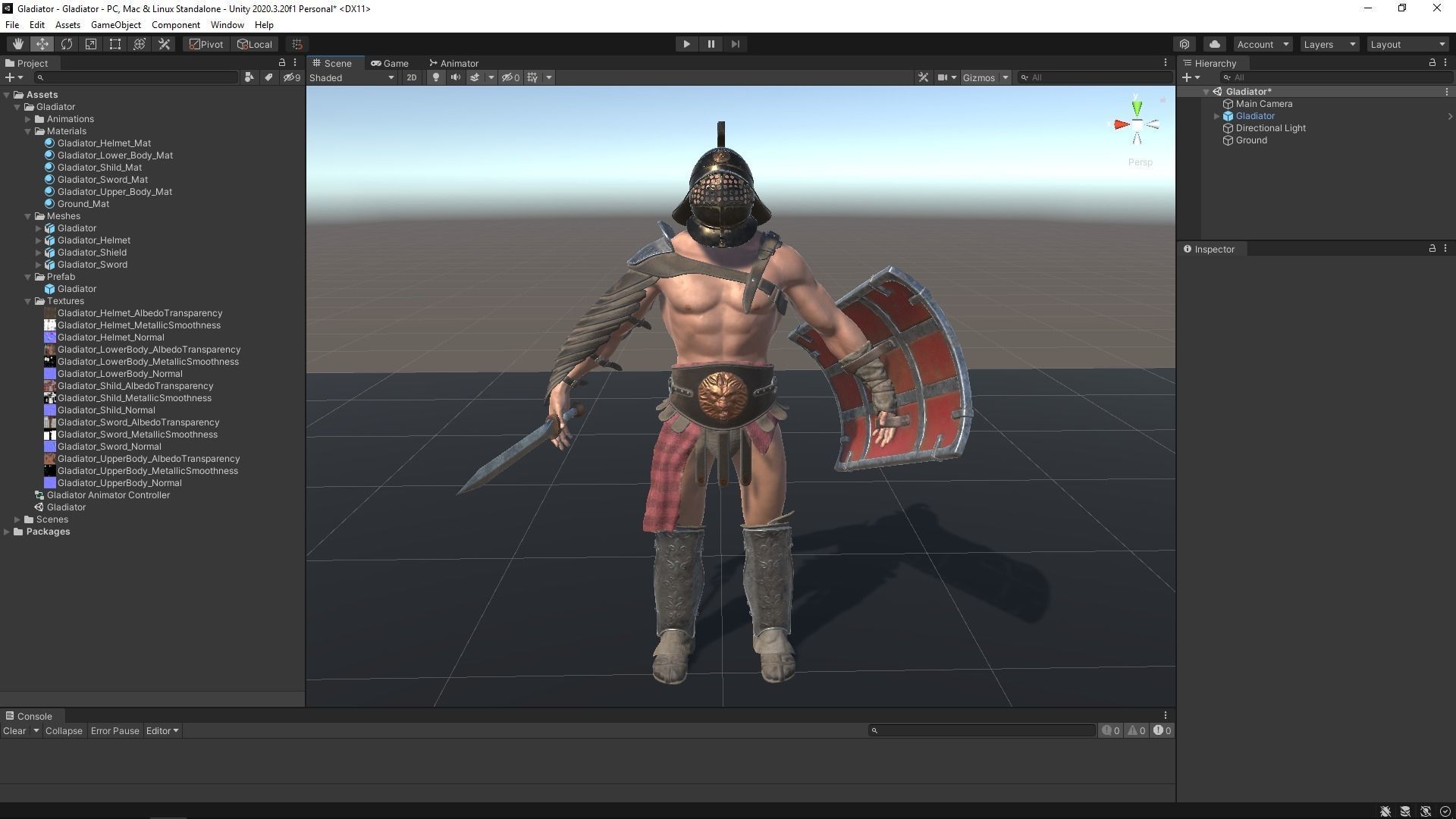Toggle 2D view mode
This screenshot has height=819, width=1456.
411,77
